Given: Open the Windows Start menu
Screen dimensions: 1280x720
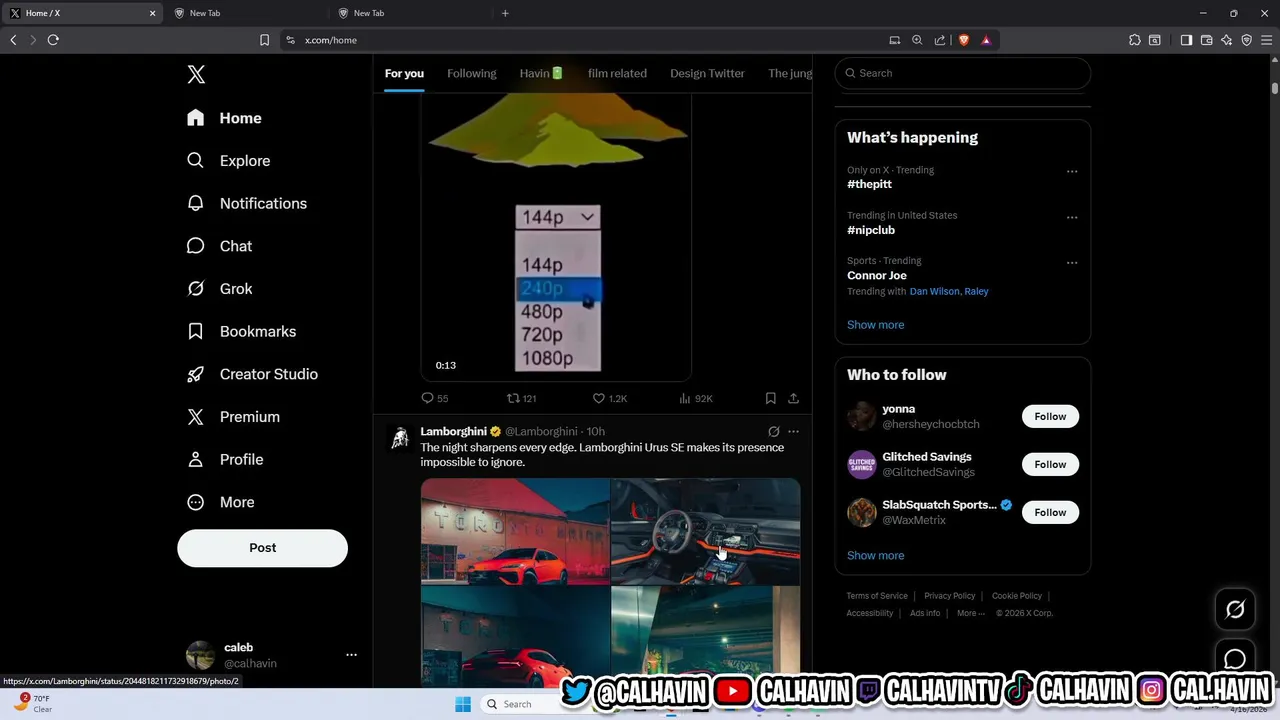Looking at the screenshot, I should (x=463, y=704).
